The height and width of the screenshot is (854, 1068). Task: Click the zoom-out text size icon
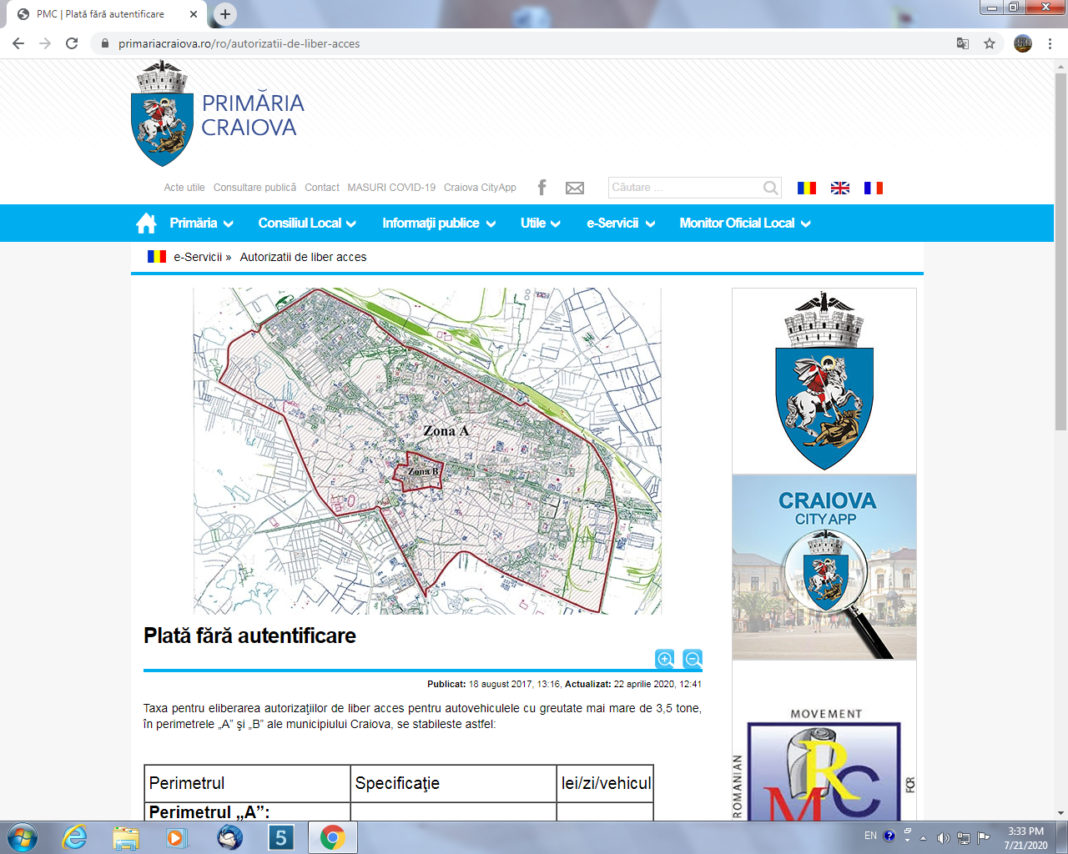(x=692, y=659)
